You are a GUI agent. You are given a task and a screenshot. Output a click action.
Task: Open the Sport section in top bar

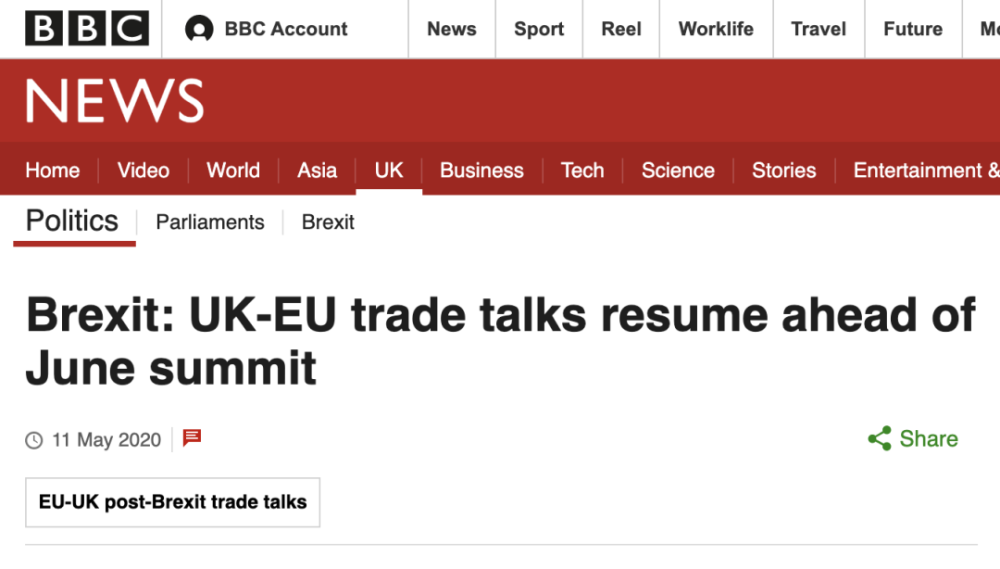tap(539, 29)
